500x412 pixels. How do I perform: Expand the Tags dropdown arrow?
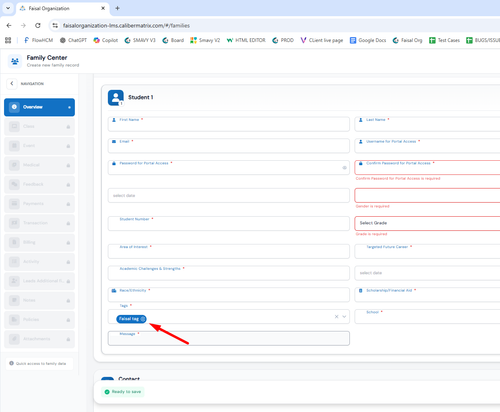click(344, 317)
